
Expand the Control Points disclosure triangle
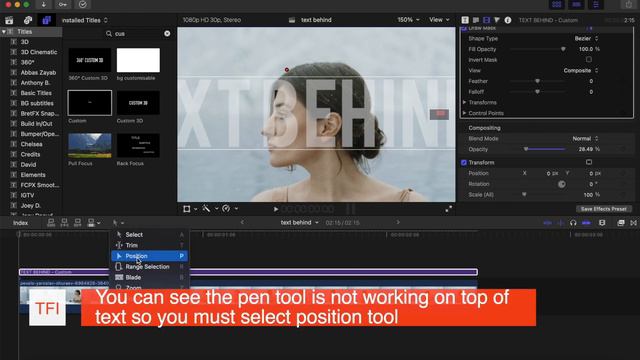(x=464, y=113)
